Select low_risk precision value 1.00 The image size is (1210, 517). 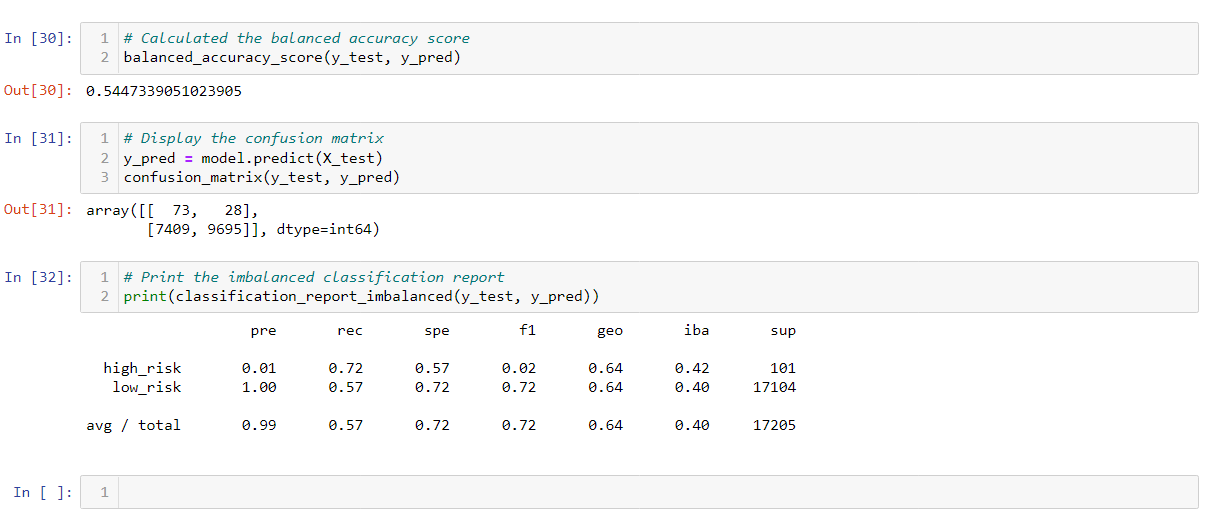(260, 387)
